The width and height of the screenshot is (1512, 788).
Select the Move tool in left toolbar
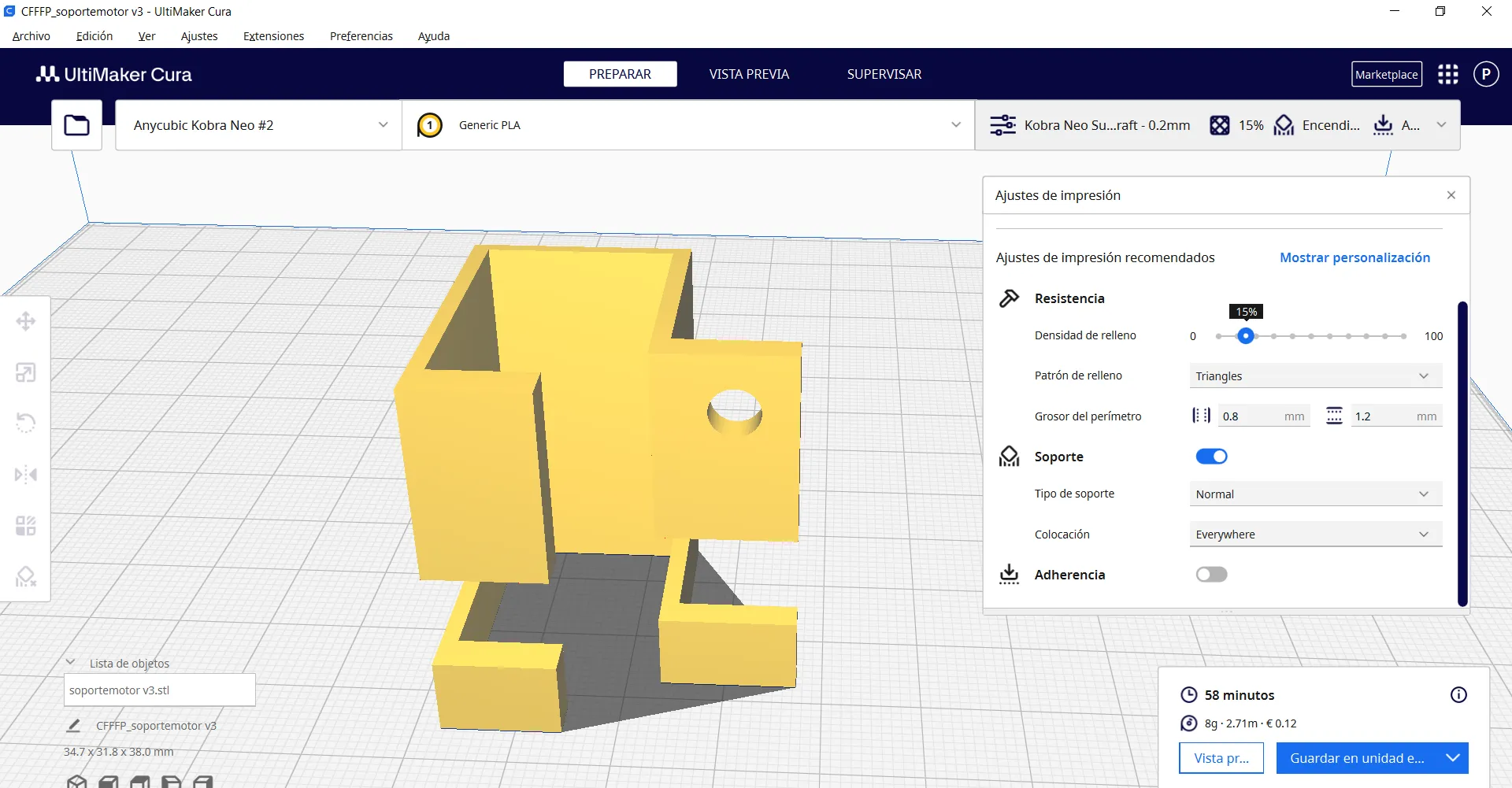coord(25,321)
